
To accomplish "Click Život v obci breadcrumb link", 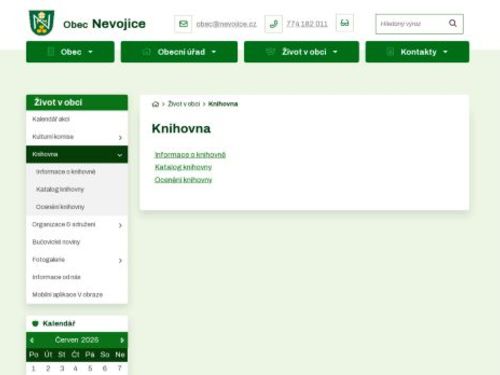I will (184, 104).
